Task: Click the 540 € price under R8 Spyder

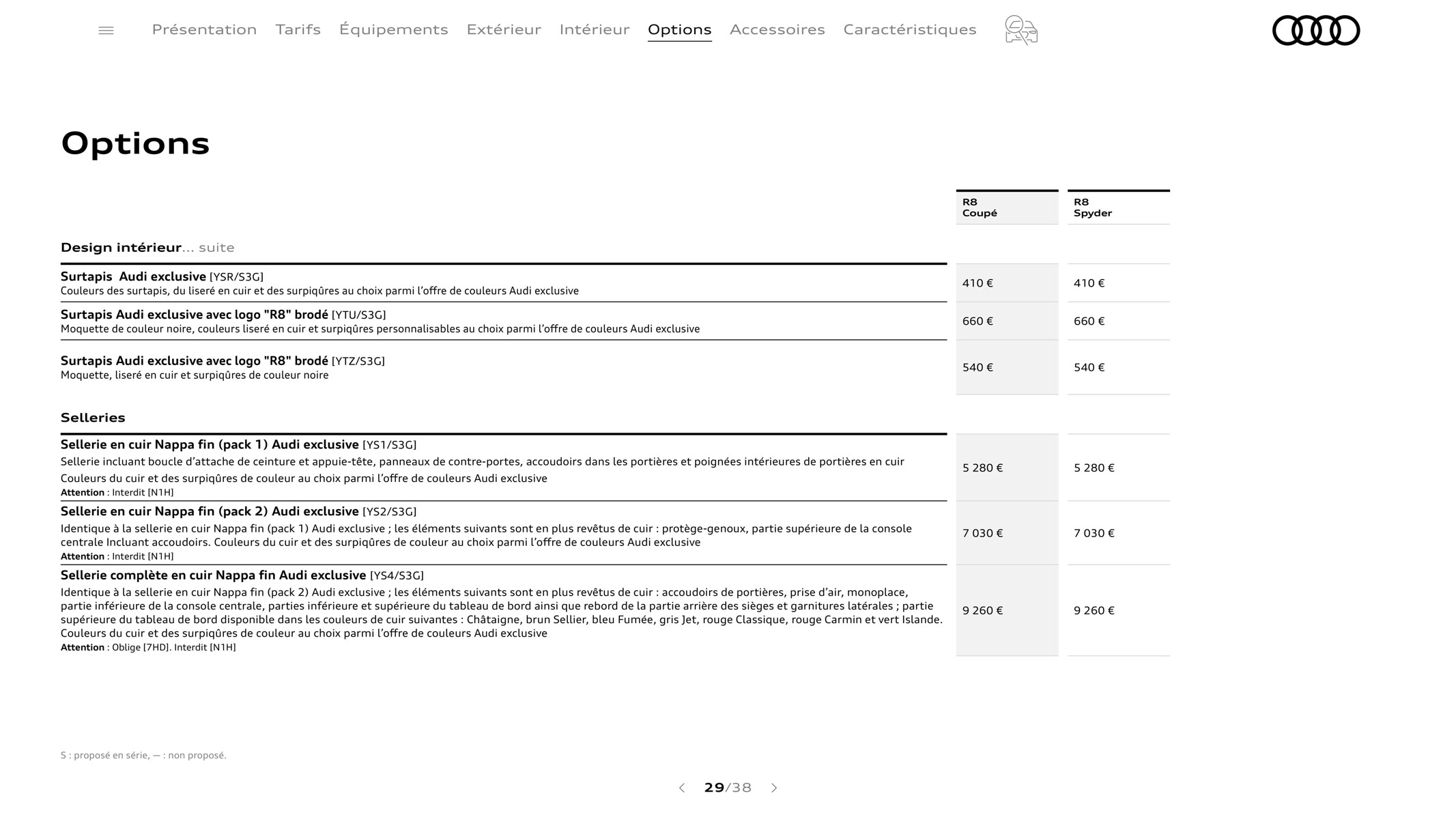Action: [1089, 368]
